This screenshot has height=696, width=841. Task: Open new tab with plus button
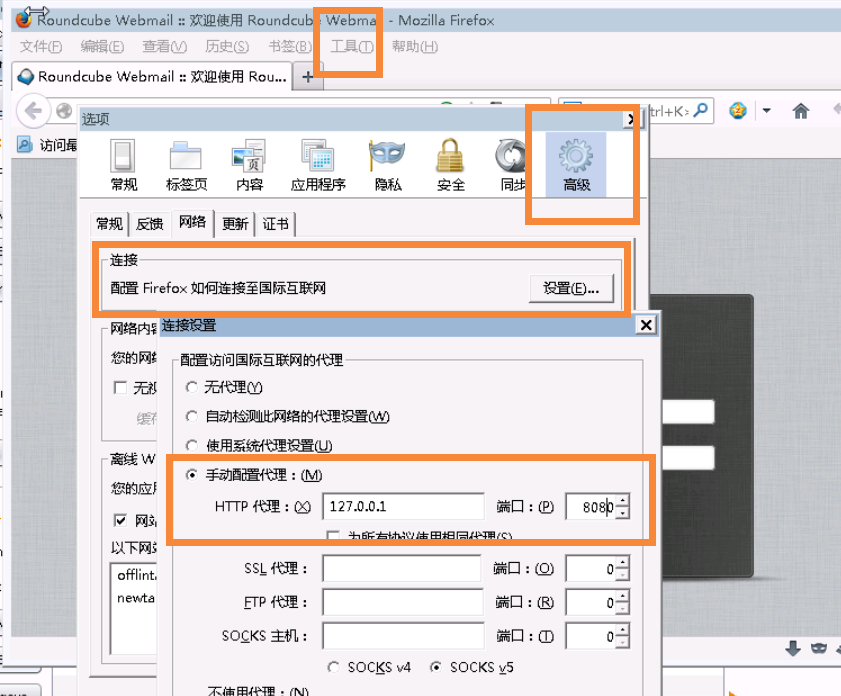coord(307,77)
